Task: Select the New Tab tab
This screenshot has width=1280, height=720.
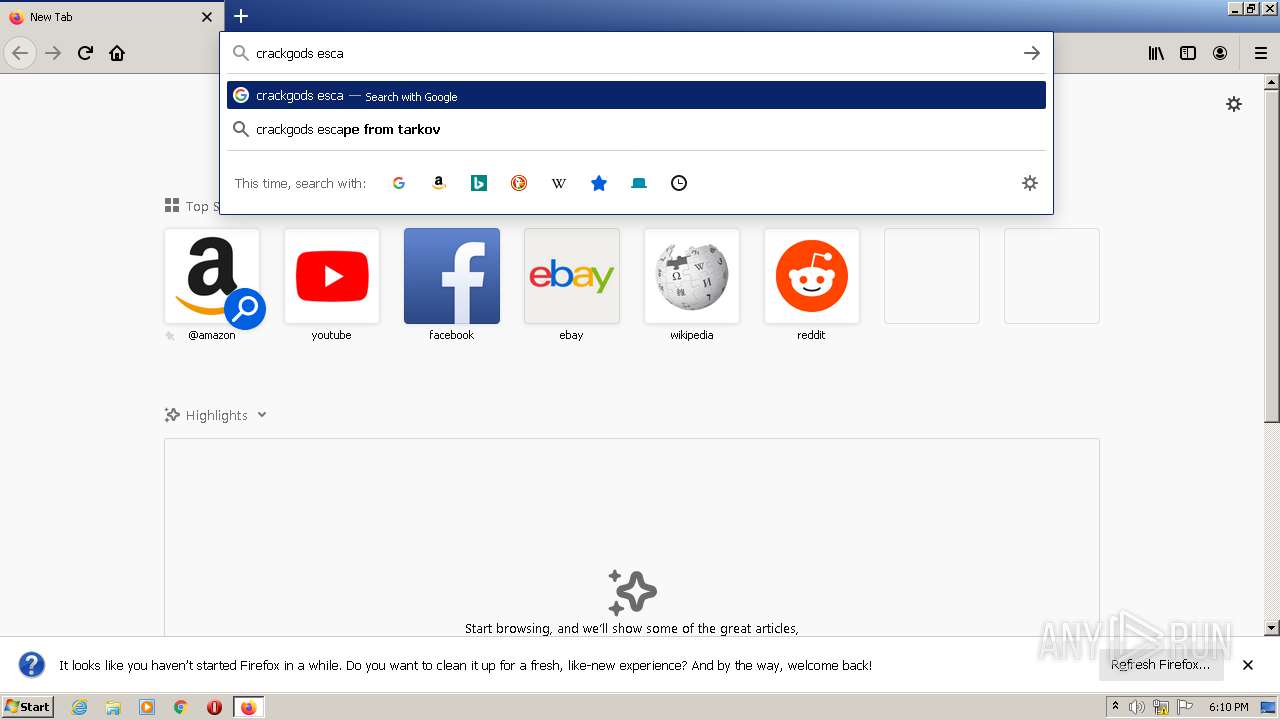Action: tap(111, 17)
